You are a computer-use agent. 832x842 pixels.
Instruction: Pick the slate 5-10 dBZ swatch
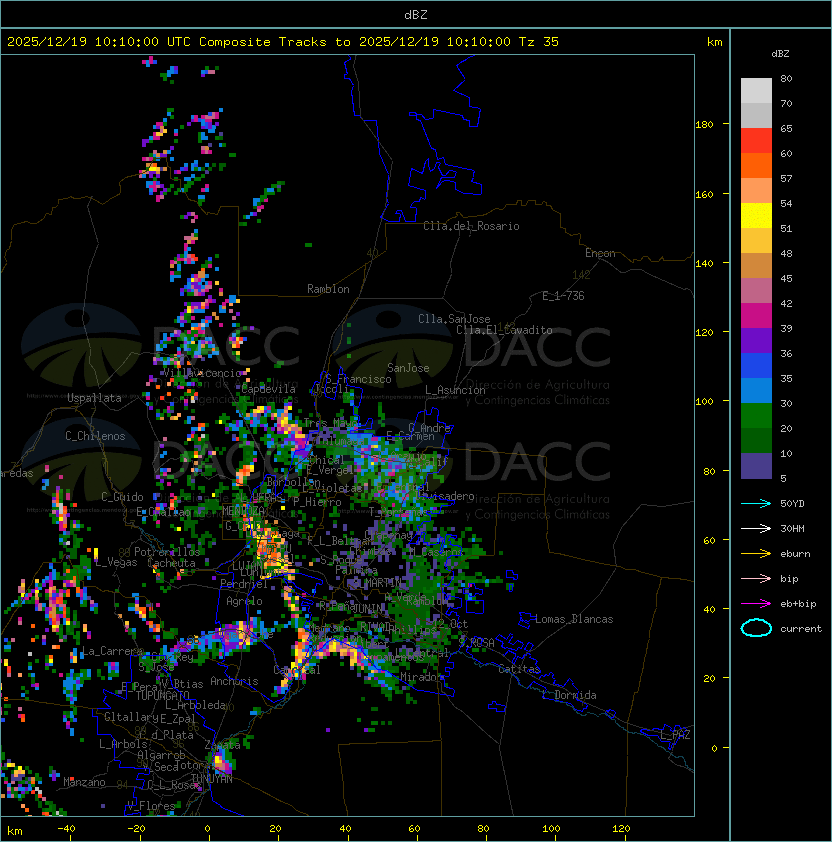[x=756, y=466]
